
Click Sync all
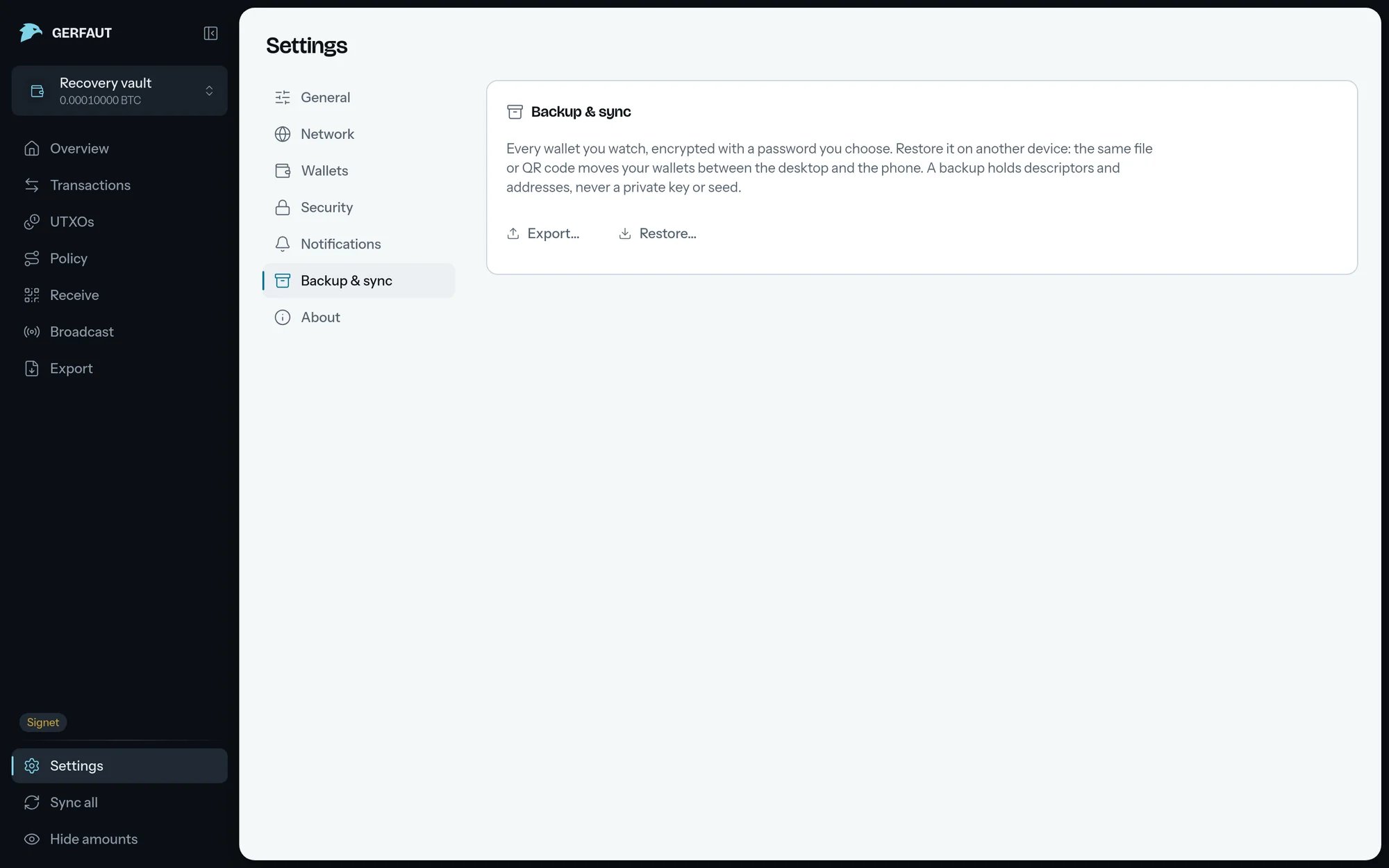(119, 803)
